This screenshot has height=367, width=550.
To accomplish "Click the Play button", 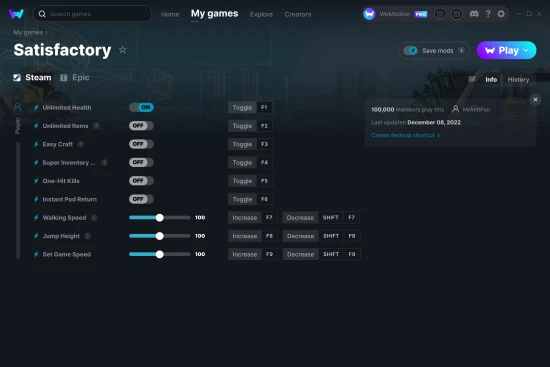I will 506,50.
